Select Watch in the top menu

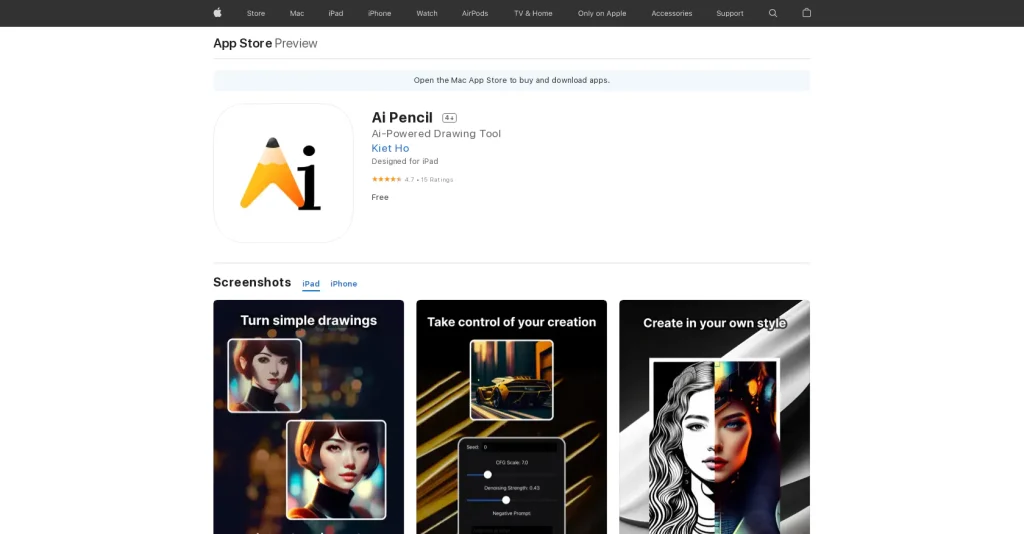427,13
